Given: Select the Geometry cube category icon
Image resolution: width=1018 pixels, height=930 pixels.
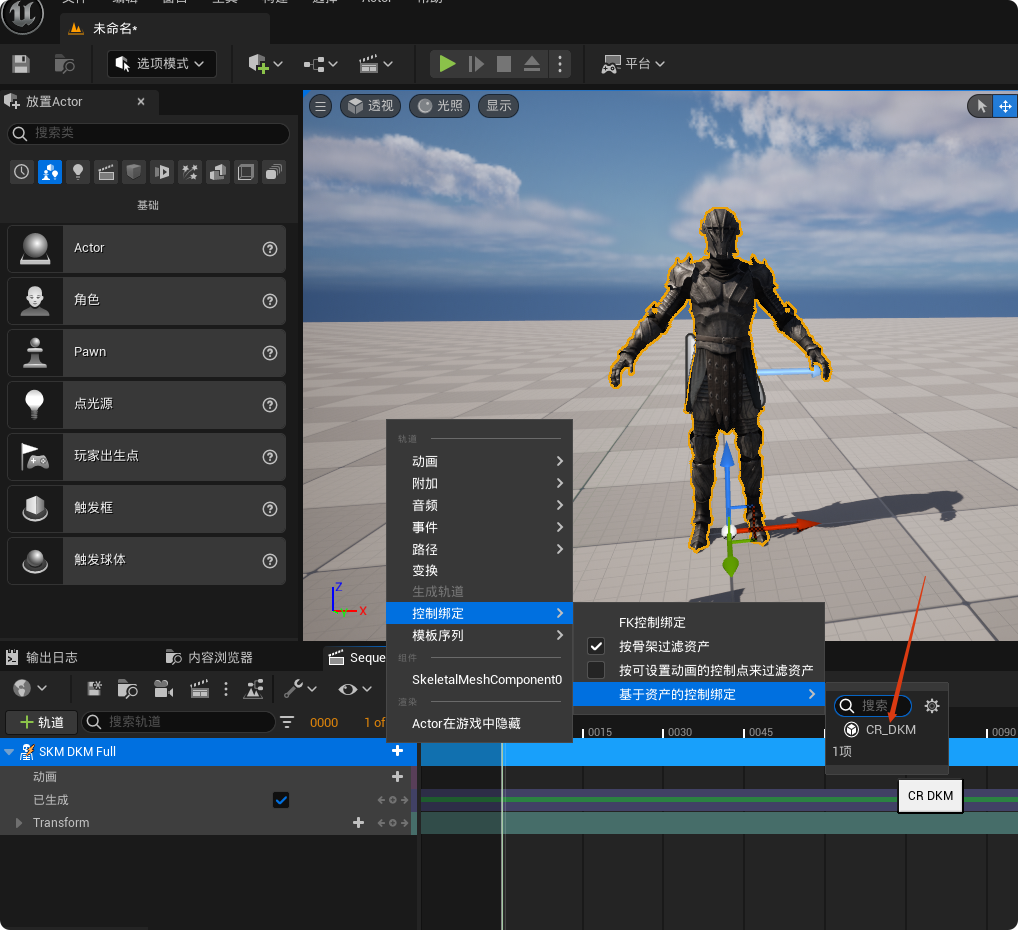Looking at the screenshot, I should [x=134, y=172].
